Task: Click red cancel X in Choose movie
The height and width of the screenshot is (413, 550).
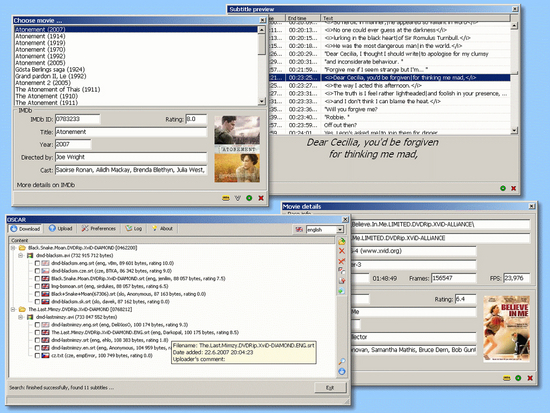Action: point(261,198)
